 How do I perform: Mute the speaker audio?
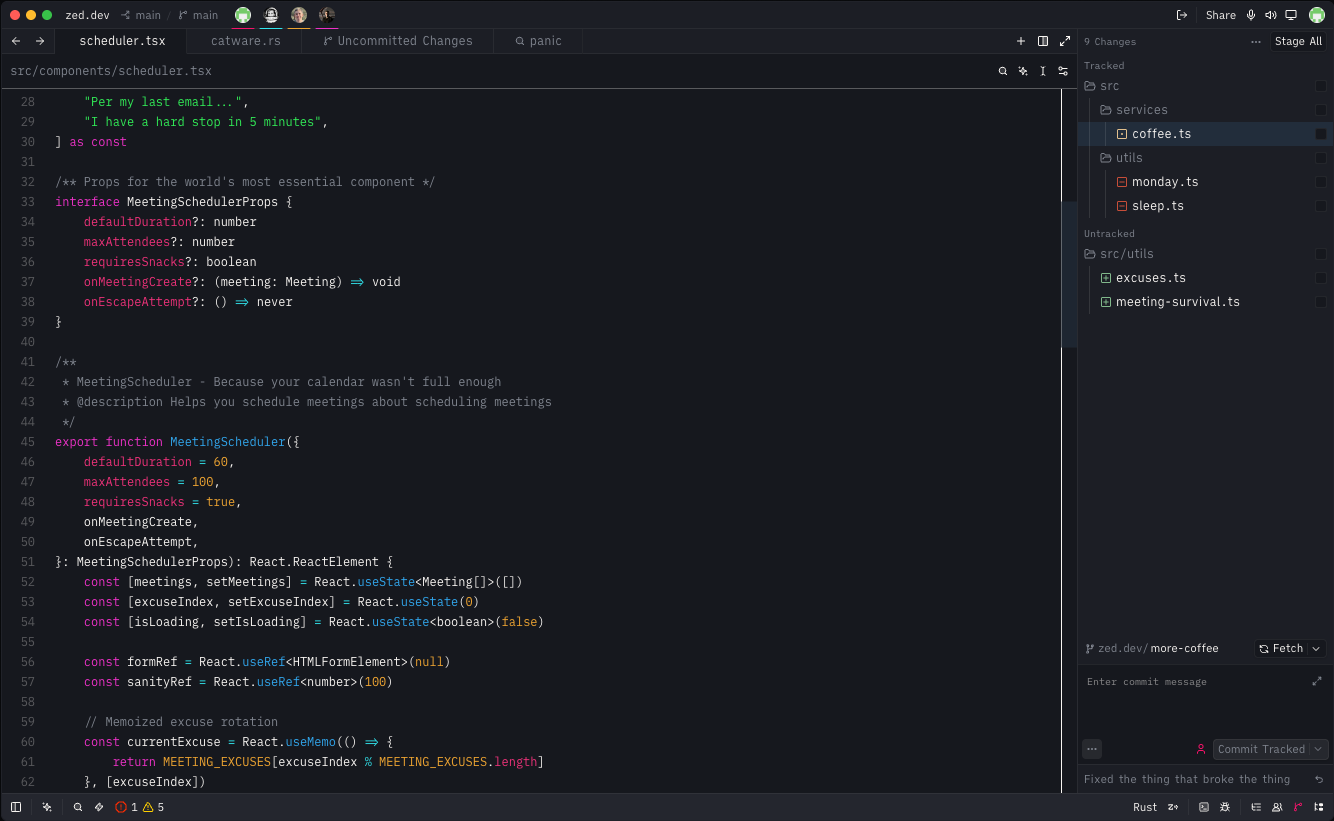(x=1270, y=15)
